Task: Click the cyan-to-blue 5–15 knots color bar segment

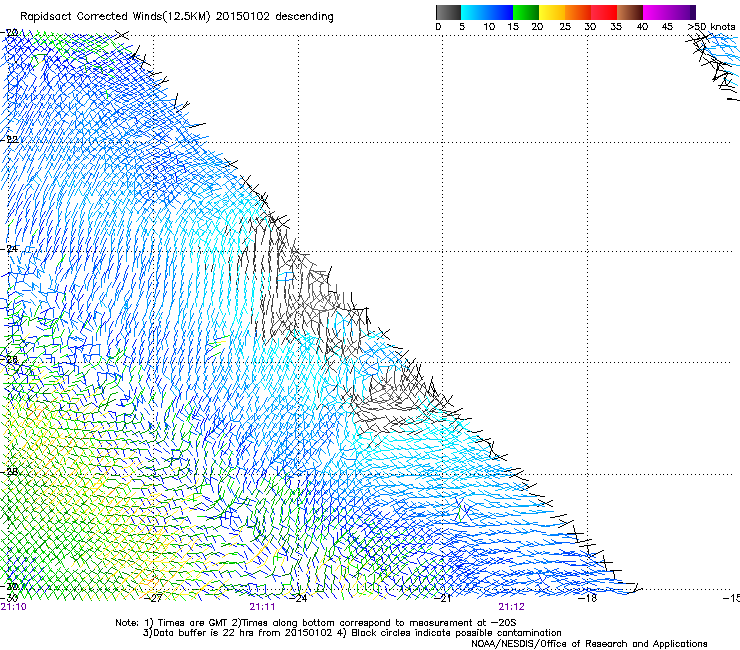Action: coord(487,12)
